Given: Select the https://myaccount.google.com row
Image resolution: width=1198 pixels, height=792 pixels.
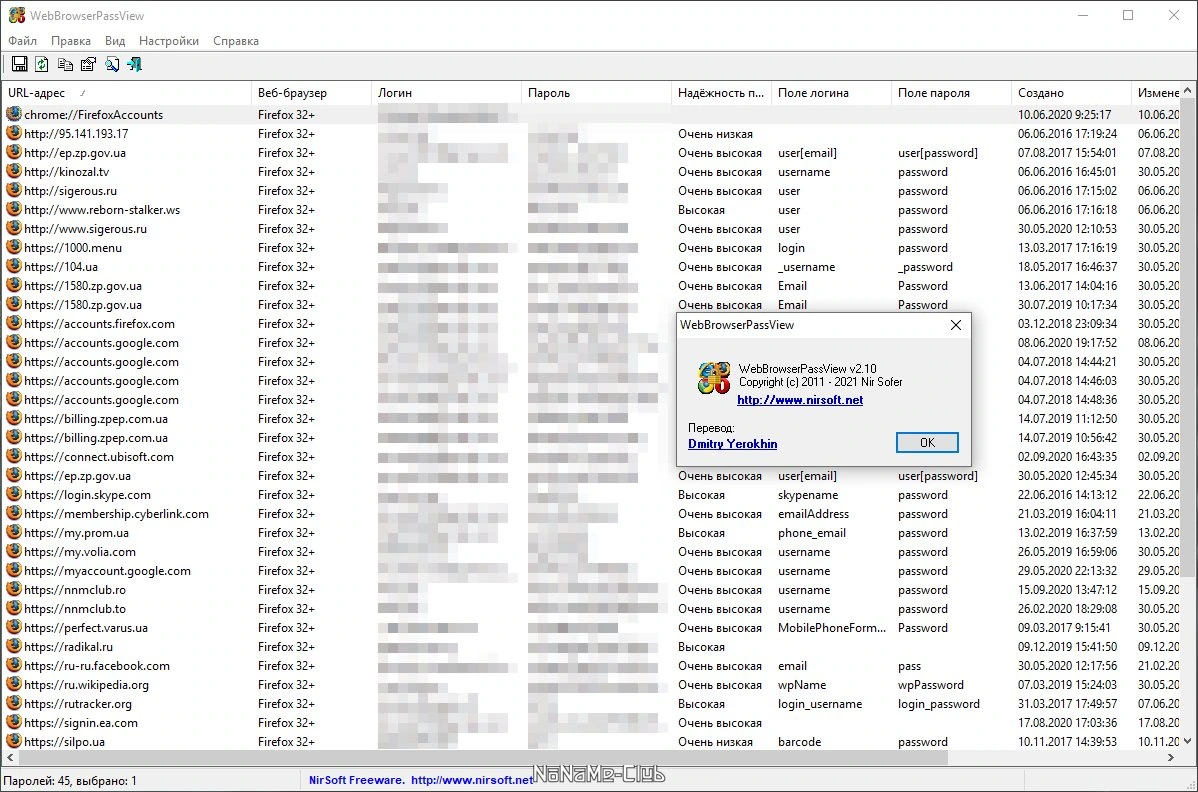Looking at the screenshot, I should [590, 571].
